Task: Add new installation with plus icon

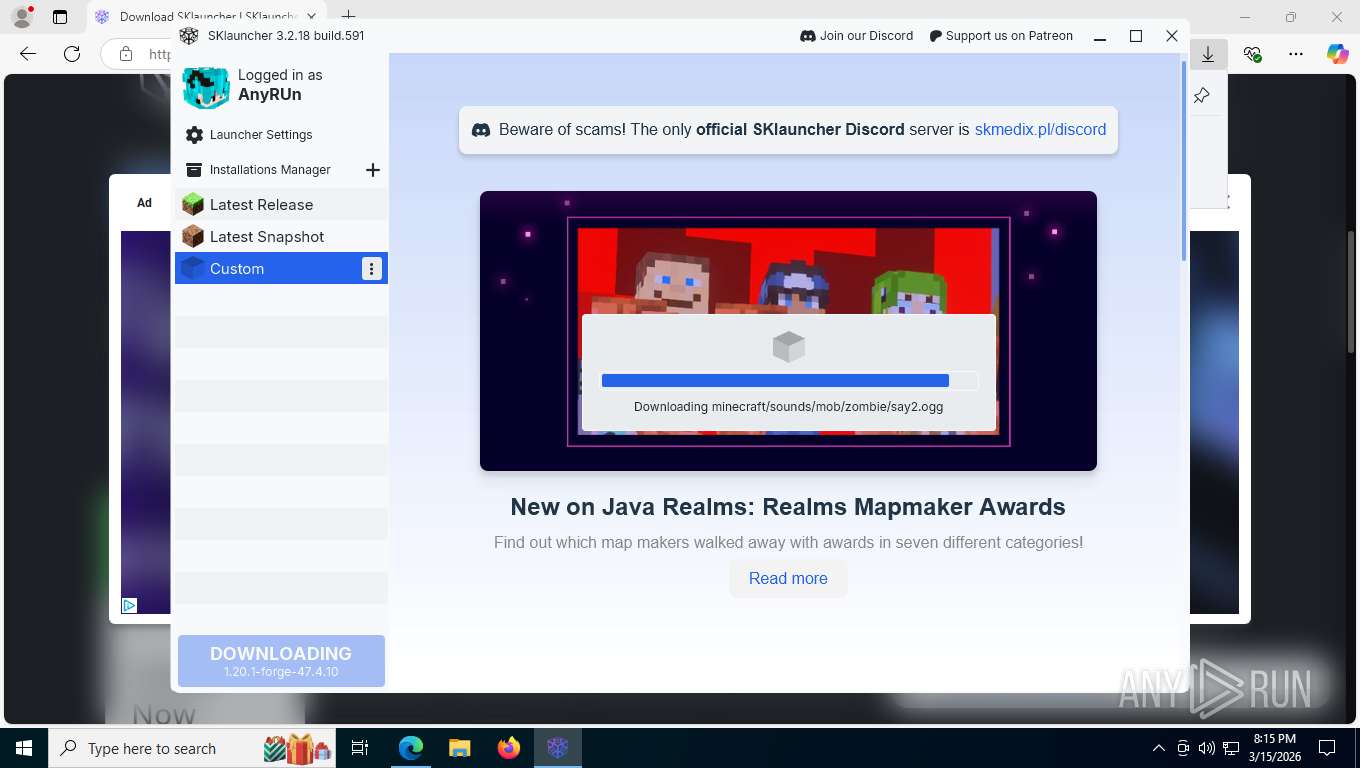Action: [x=373, y=170]
